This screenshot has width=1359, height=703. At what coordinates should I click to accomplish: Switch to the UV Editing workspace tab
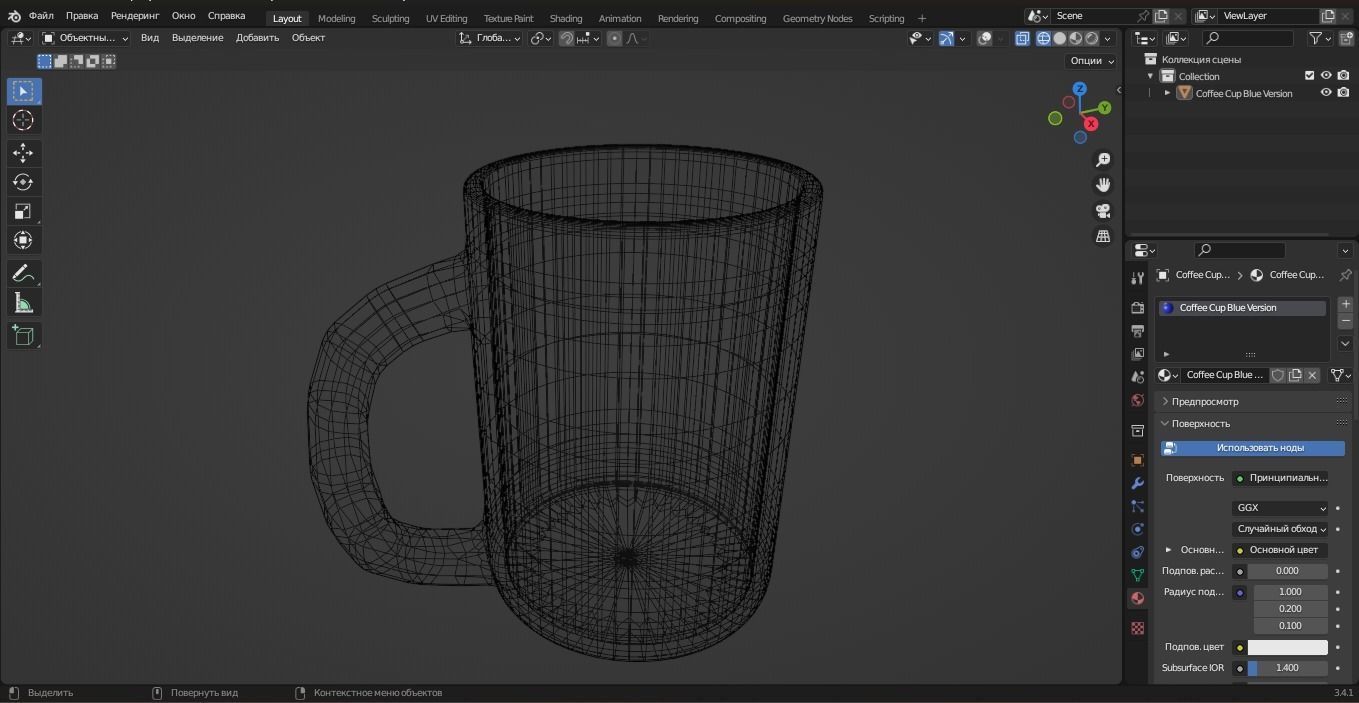446,18
